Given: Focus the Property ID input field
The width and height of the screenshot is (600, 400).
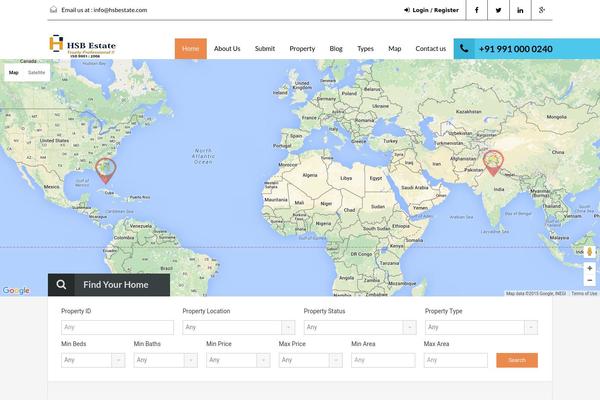Looking at the screenshot, I should point(116,327).
